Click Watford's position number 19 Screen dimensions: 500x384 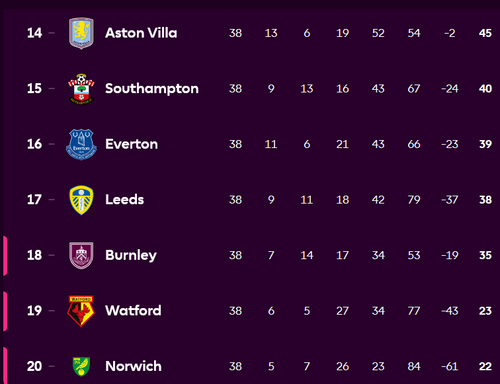tap(34, 311)
